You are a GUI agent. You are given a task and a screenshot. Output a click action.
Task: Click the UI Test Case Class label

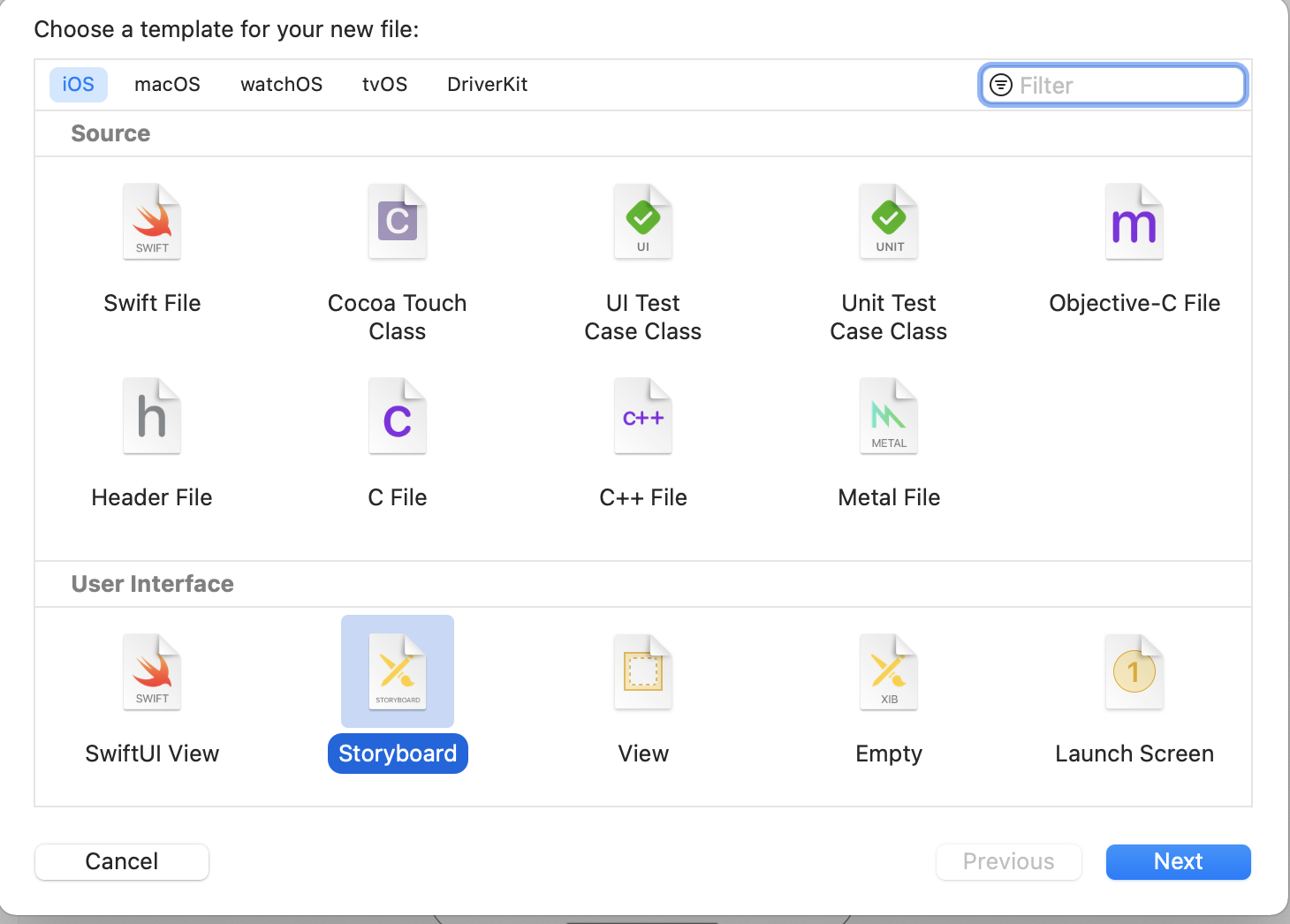click(x=643, y=317)
